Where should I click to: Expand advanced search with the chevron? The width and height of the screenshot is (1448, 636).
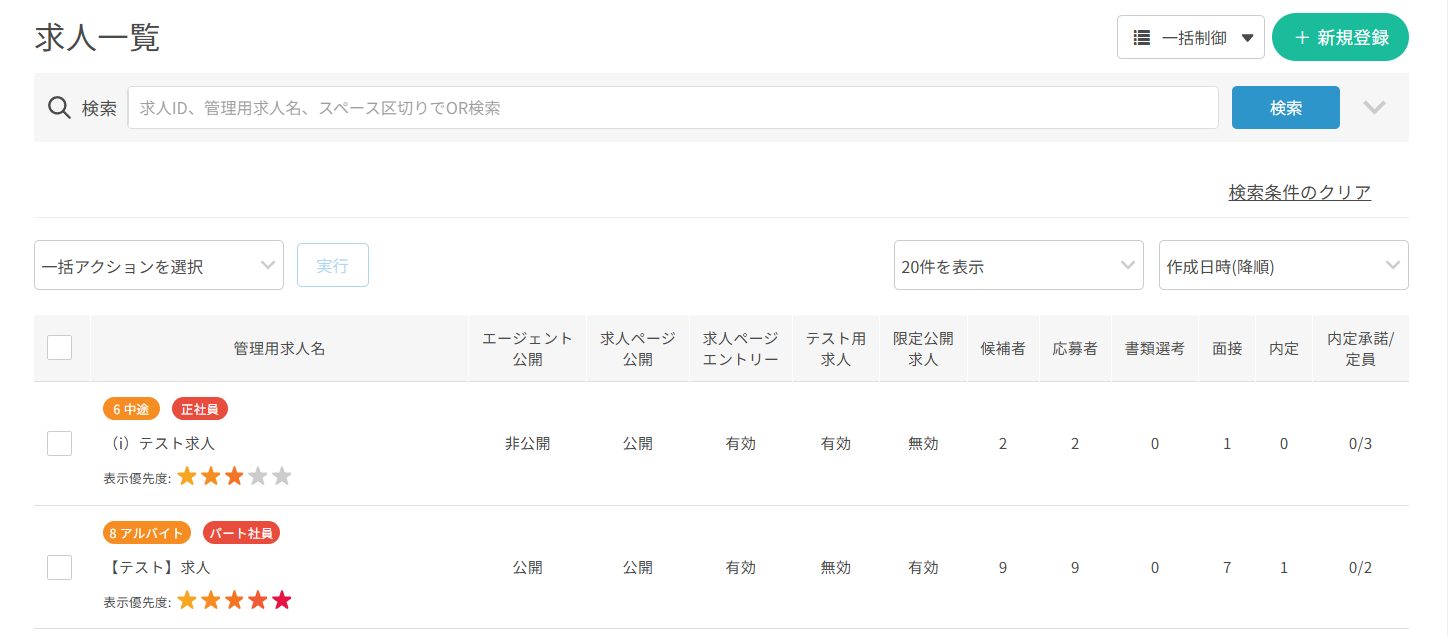(x=1374, y=108)
